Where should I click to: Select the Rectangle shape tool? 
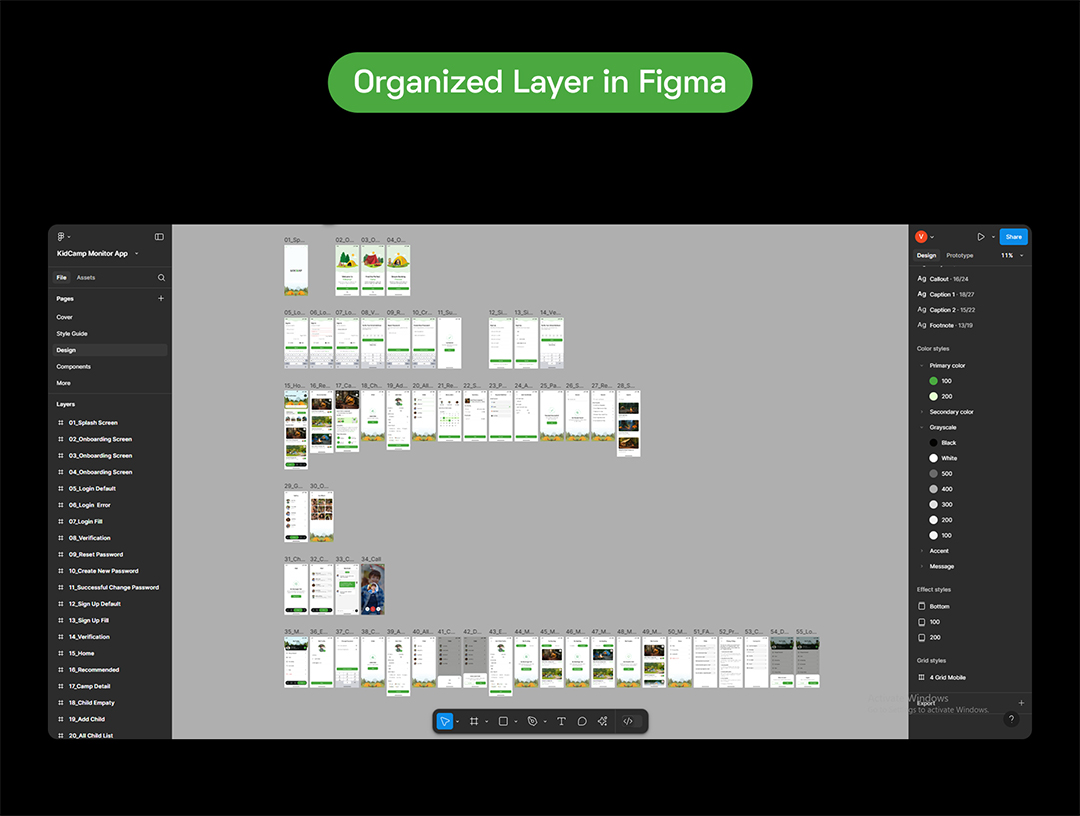click(x=503, y=721)
